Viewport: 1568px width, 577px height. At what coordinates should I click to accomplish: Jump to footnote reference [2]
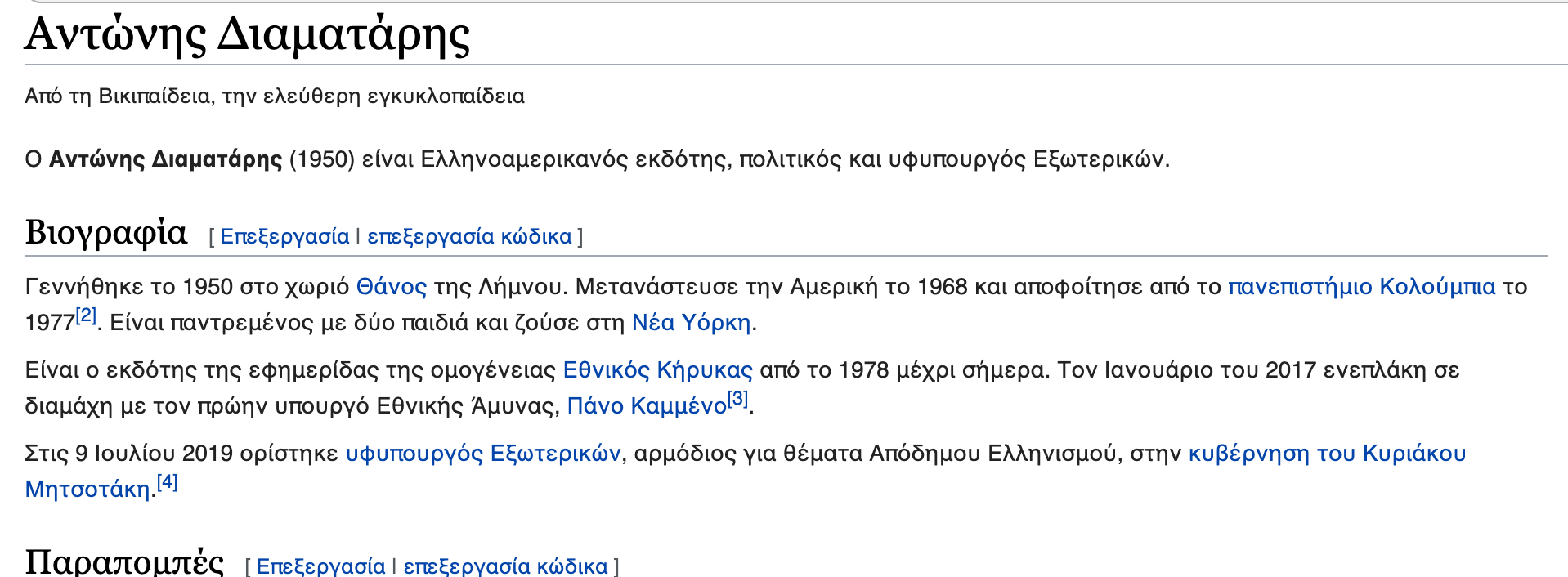click(x=86, y=316)
